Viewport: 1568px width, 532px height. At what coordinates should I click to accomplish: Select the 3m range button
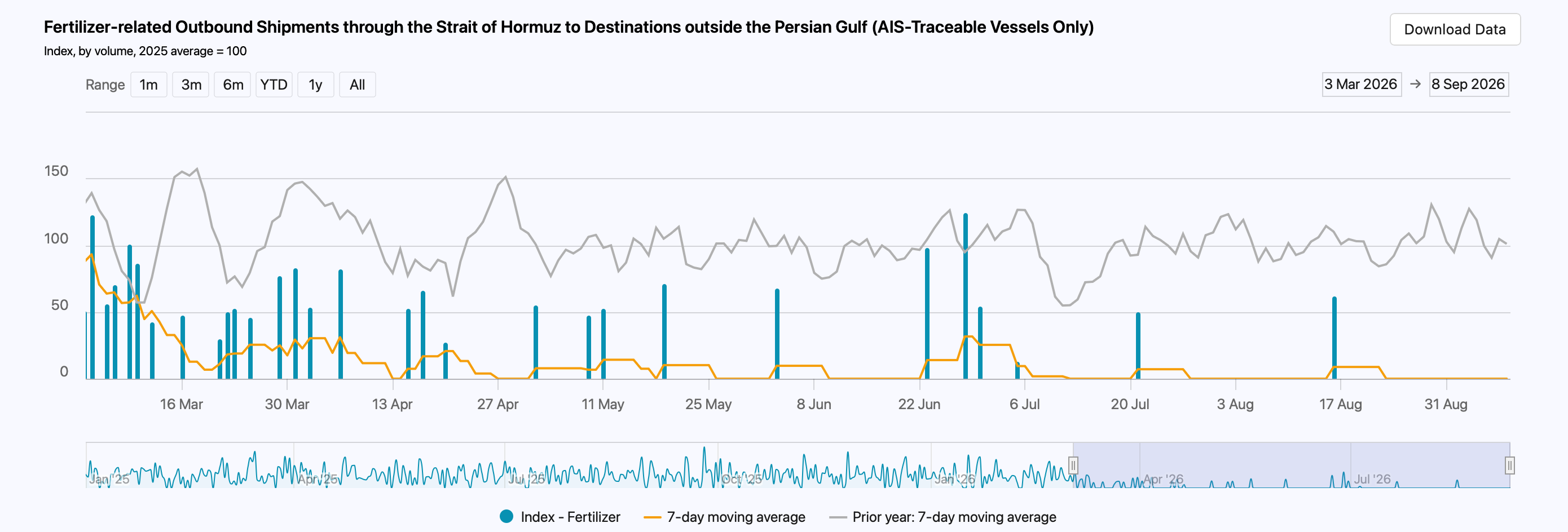pos(191,85)
